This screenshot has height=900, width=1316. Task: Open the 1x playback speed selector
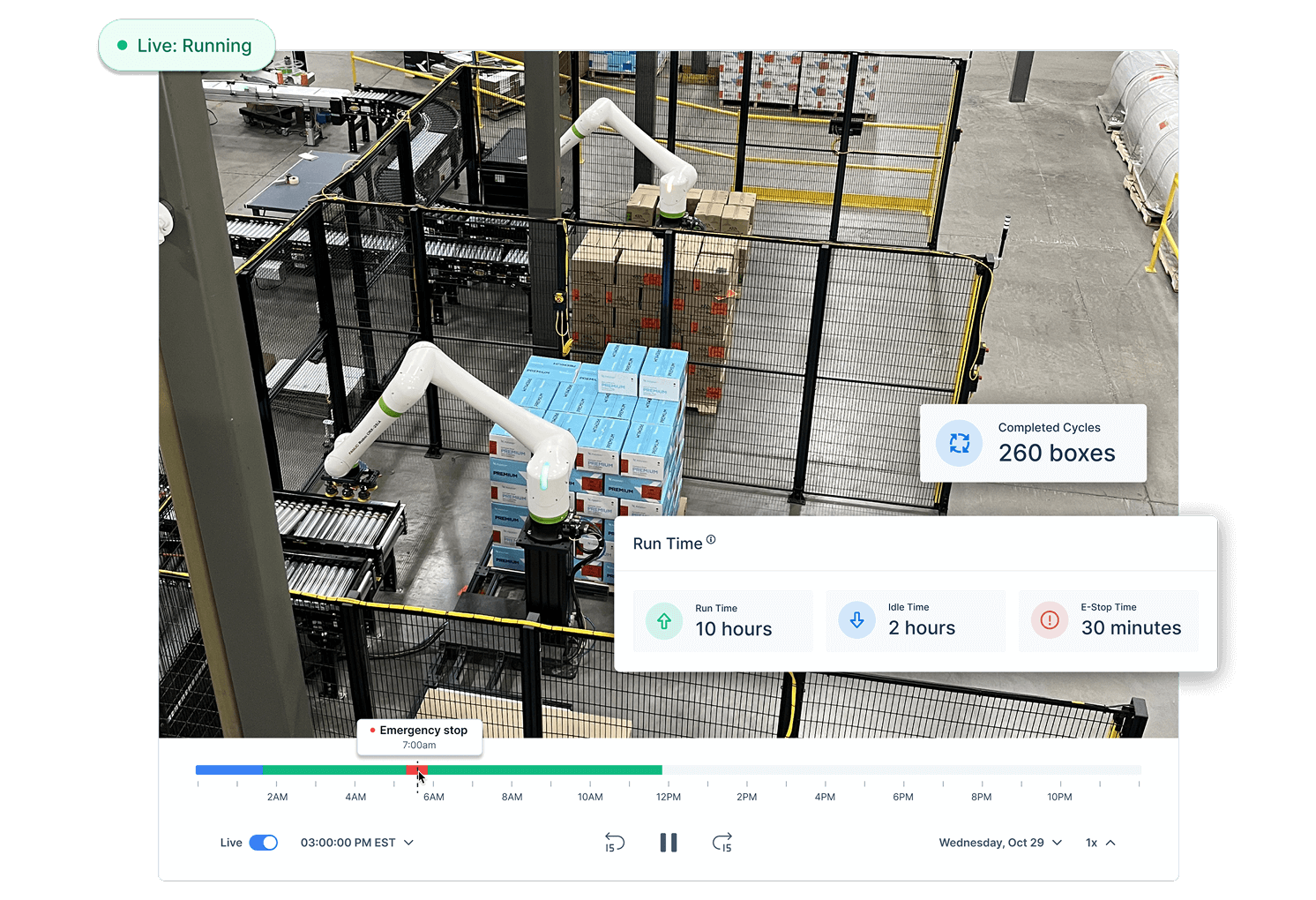tap(1098, 842)
